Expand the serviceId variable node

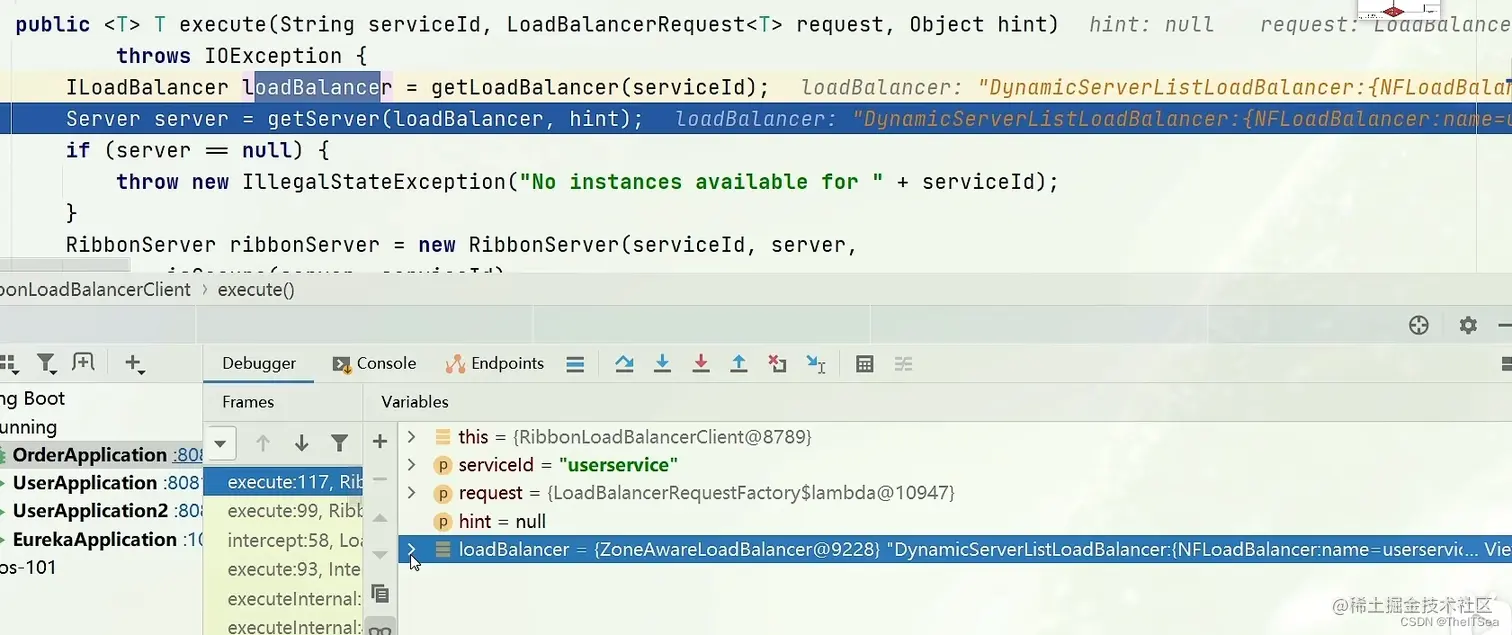tap(411, 465)
